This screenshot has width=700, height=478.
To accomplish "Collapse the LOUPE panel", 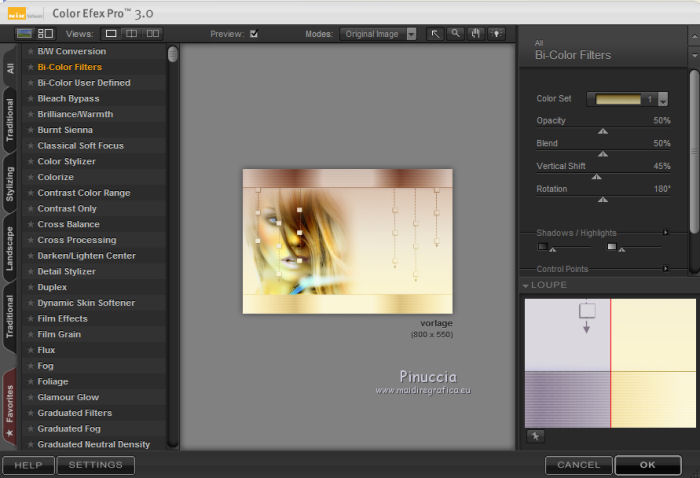I will (x=525, y=285).
